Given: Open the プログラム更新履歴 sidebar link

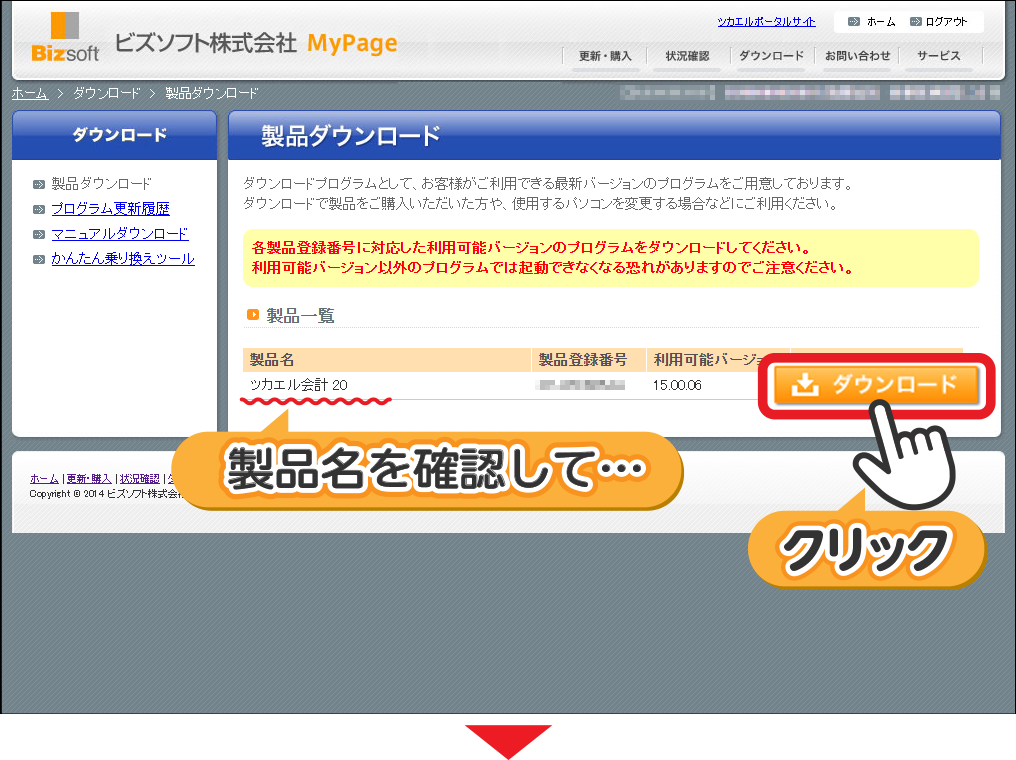Looking at the screenshot, I should pos(110,209).
